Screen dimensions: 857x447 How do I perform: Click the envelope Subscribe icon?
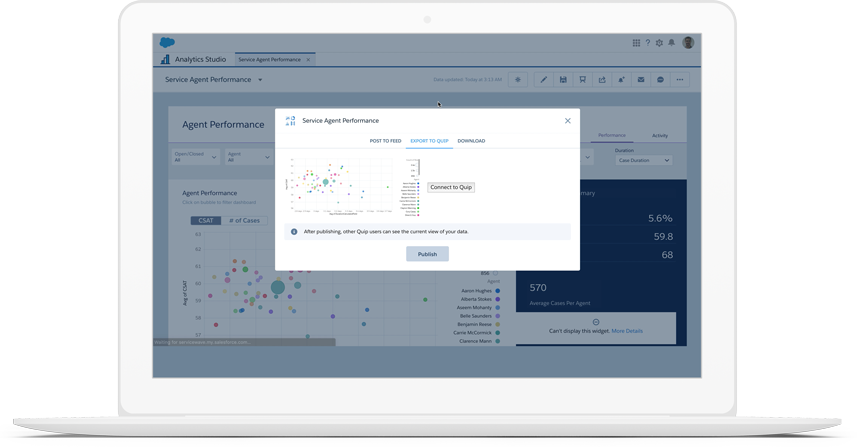click(641, 80)
